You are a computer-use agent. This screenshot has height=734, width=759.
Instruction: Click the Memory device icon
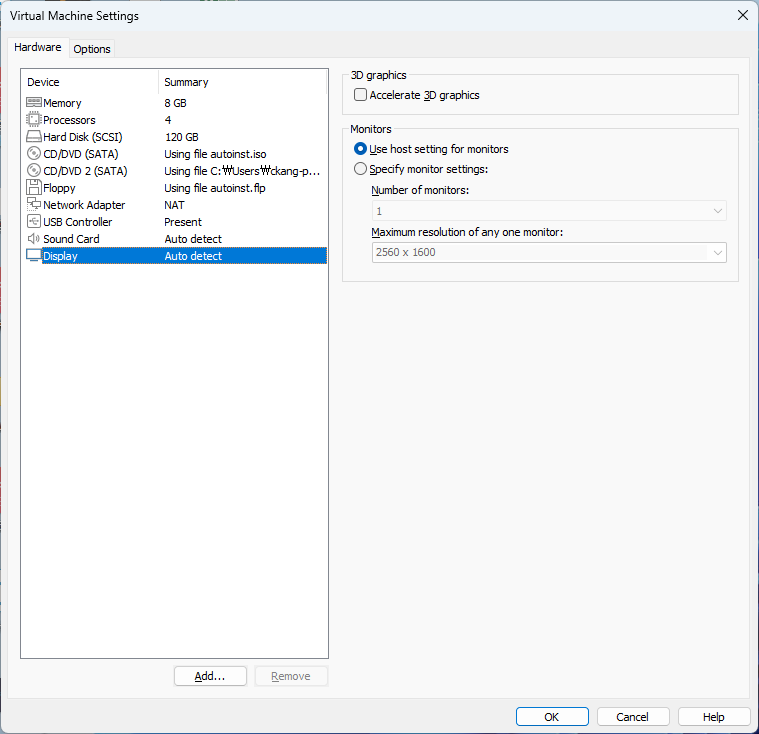pos(33,103)
